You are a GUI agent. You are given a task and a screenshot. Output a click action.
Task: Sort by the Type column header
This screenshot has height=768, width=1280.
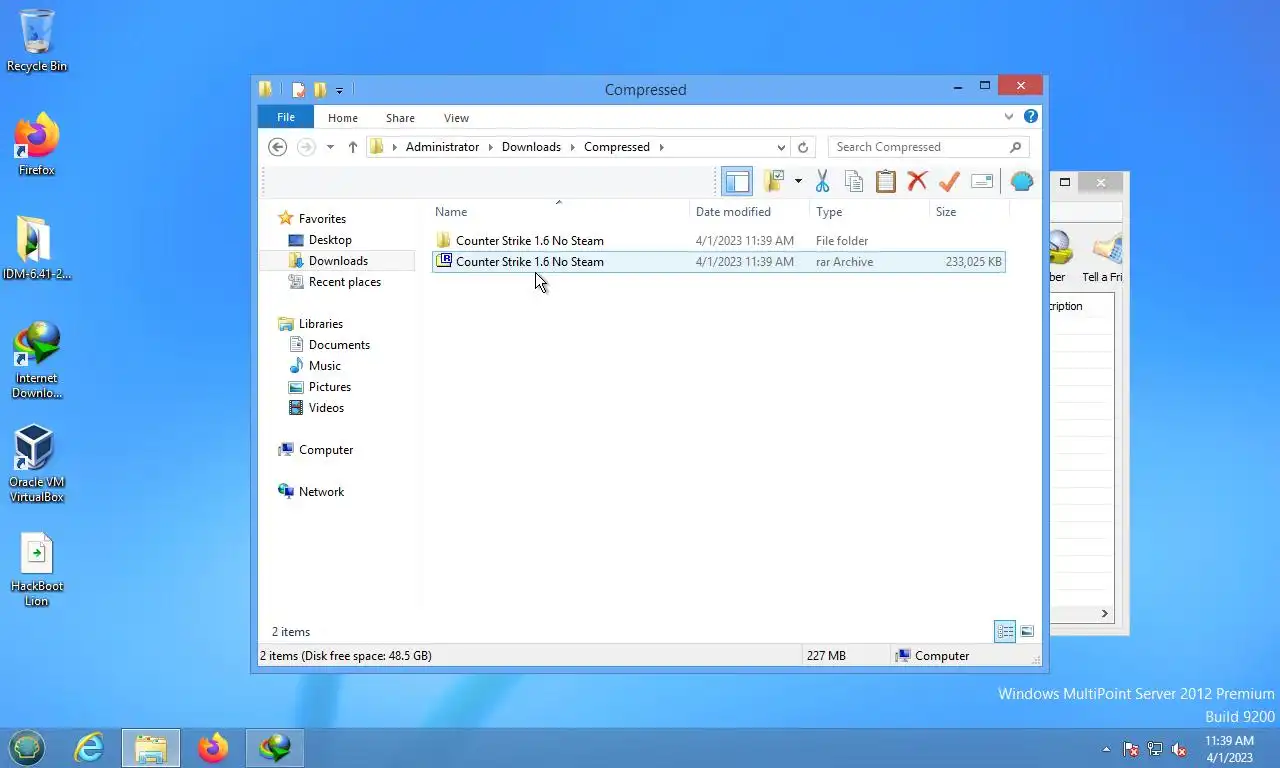(869, 212)
